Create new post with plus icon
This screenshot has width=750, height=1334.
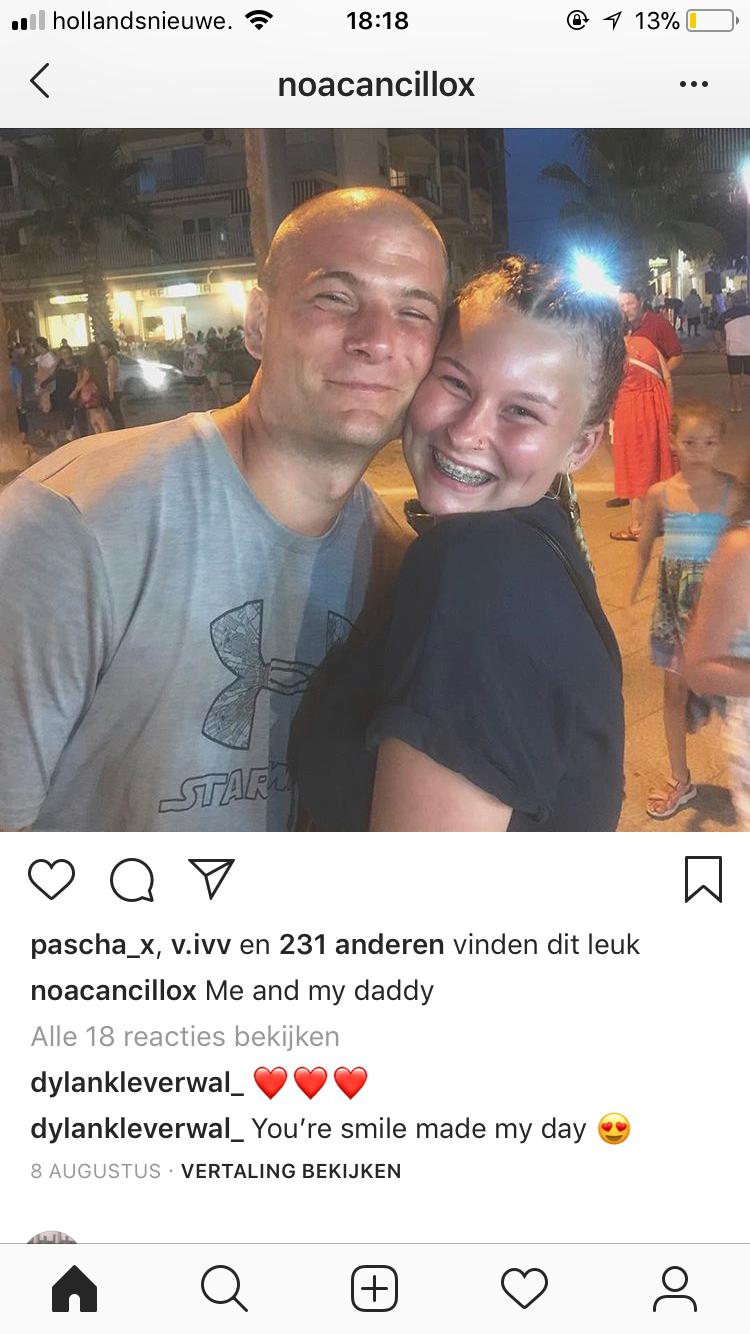(375, 1288)
